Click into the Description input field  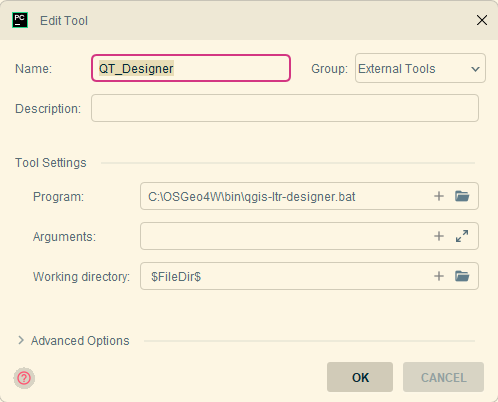285,108
